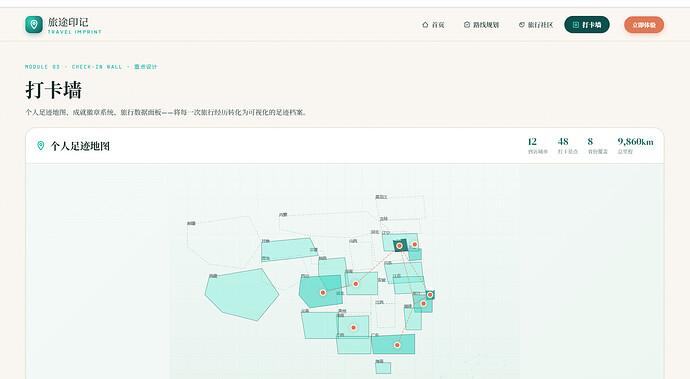Screen dimensions: 690x379
Task: Click the MODULE 03 CHECK-IN WALL label
Action: [91, 67]
